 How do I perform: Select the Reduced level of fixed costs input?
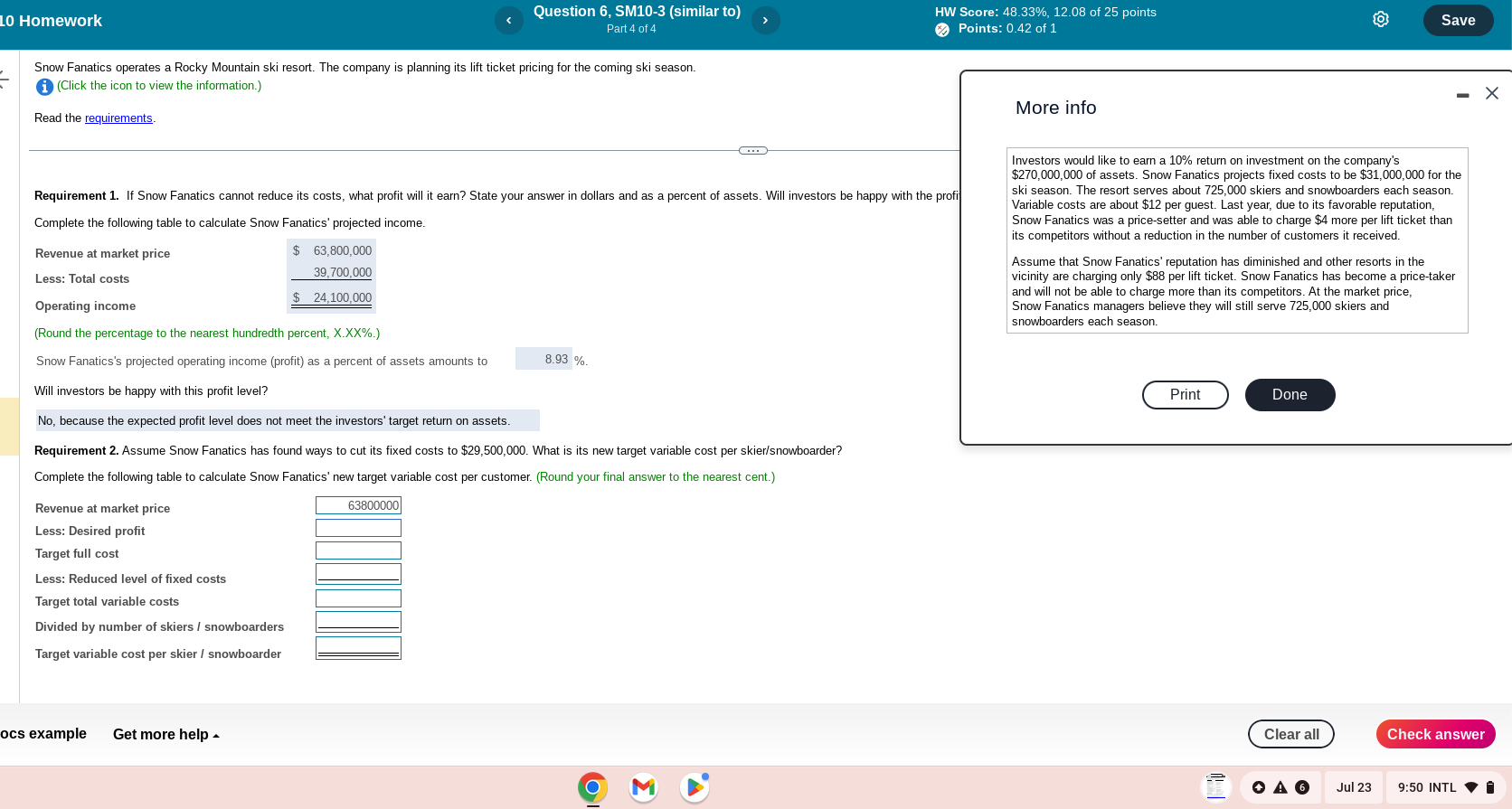pyautogui.click(x=358, y=574)
